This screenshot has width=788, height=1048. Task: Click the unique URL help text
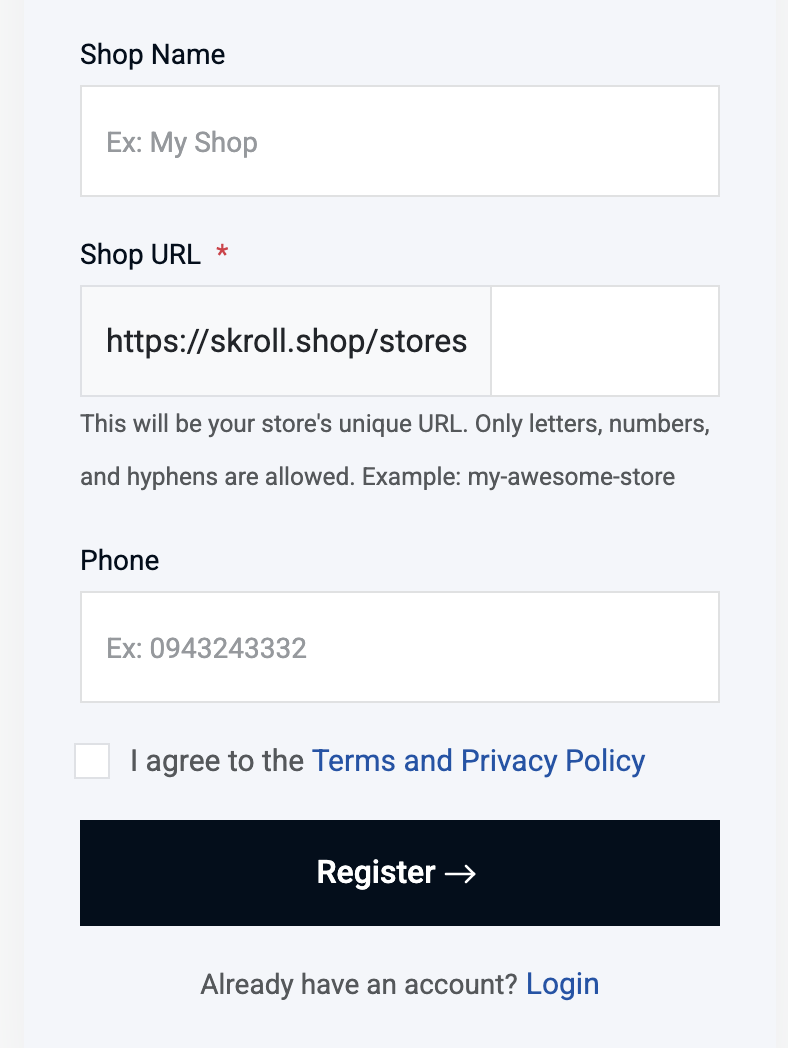272,424
